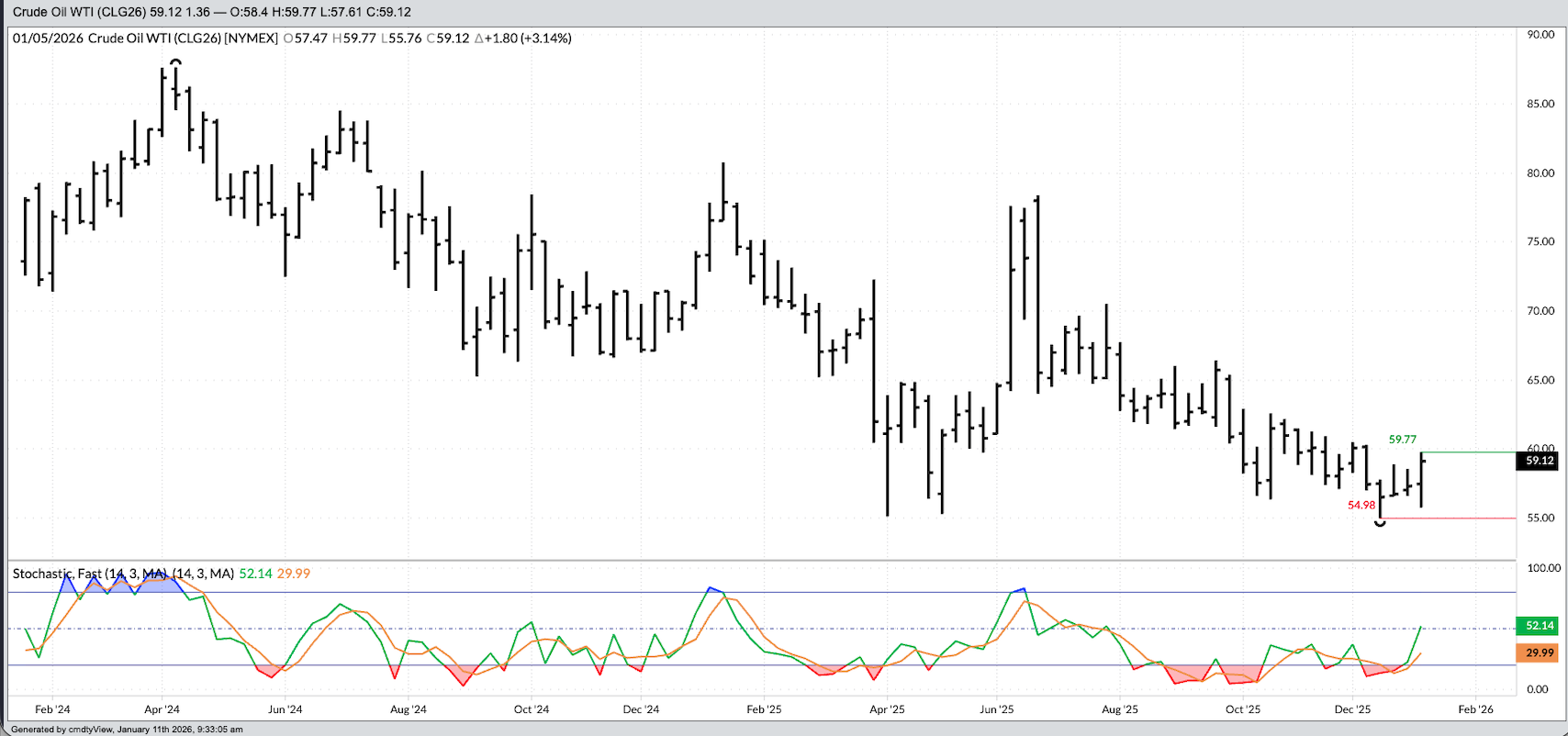The height and width of the screenshot is (736, 1568).
Task: Select the green 59.77 high price label
Action: (1402, 440)
